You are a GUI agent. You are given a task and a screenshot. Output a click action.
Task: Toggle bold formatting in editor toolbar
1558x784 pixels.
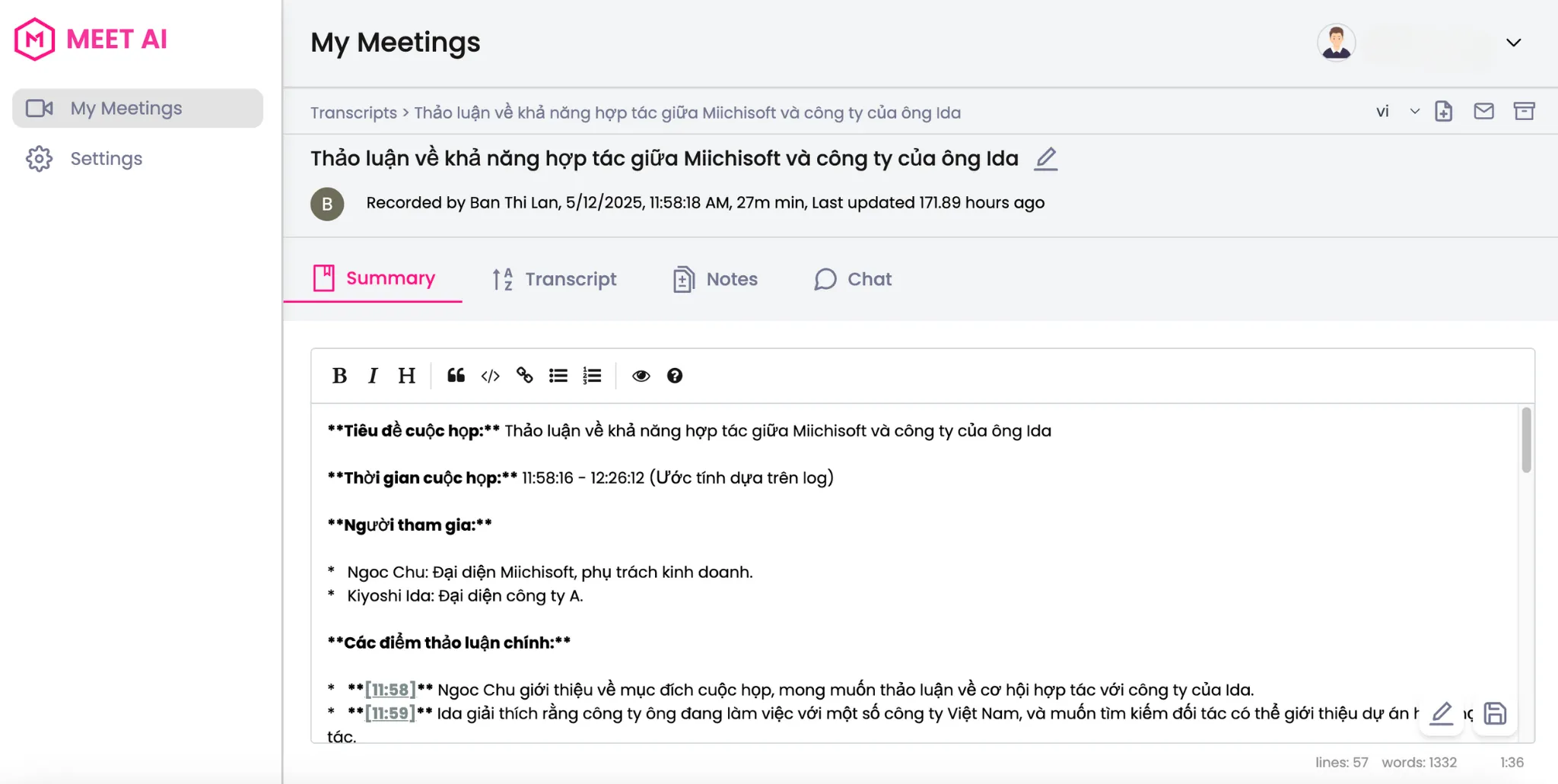coord(339,376)
